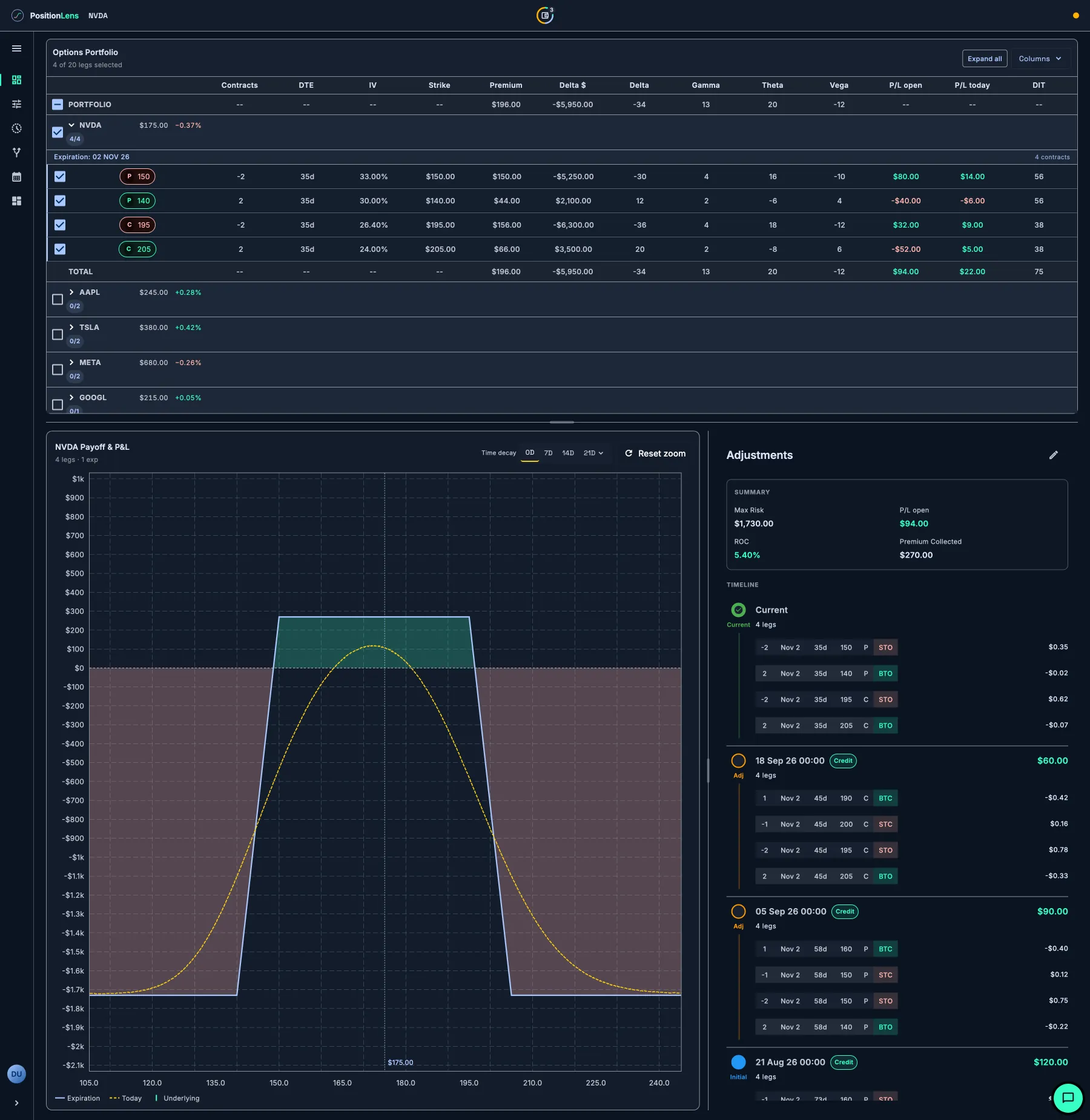Select the Current timeline marker
1090x1120 pixels.
pos(738,610)
